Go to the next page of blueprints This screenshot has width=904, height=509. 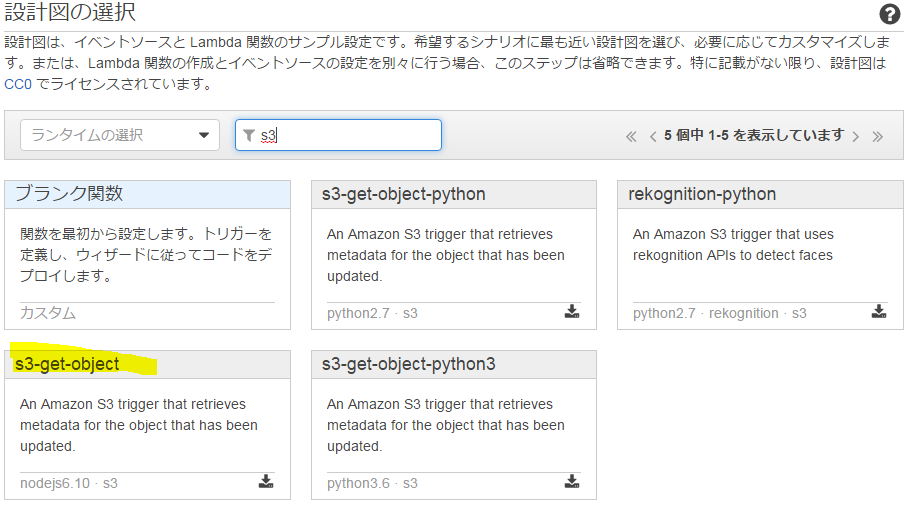click(856, 137)
